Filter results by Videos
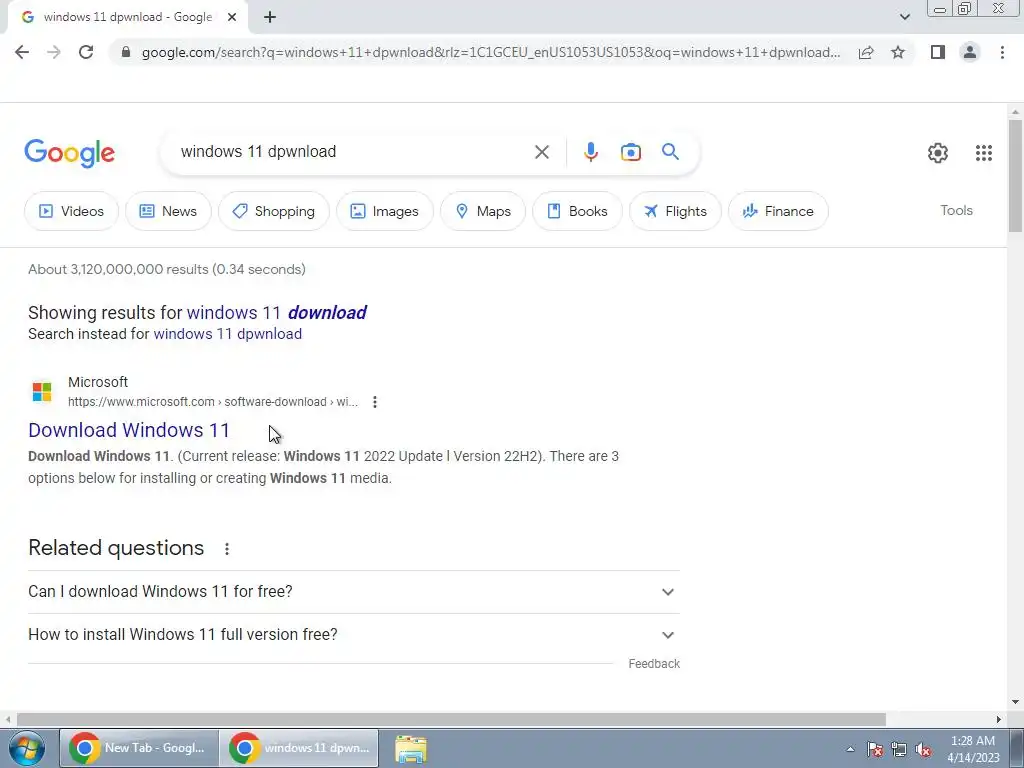This screenshot has height=768, width=1024. [71, 211]
